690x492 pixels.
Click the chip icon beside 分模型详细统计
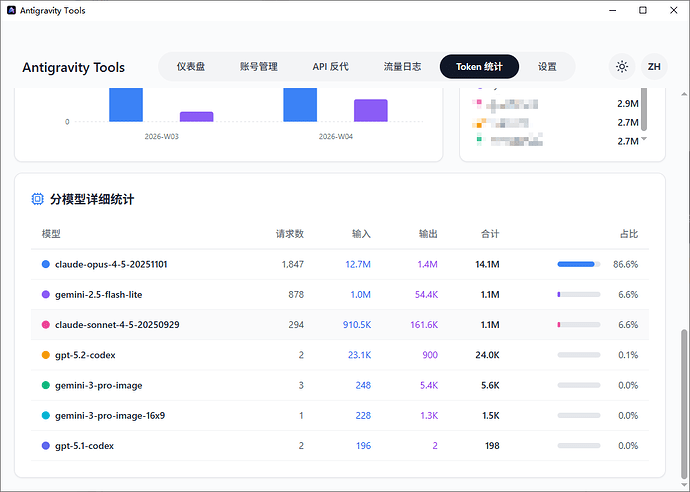click(38, 199)
